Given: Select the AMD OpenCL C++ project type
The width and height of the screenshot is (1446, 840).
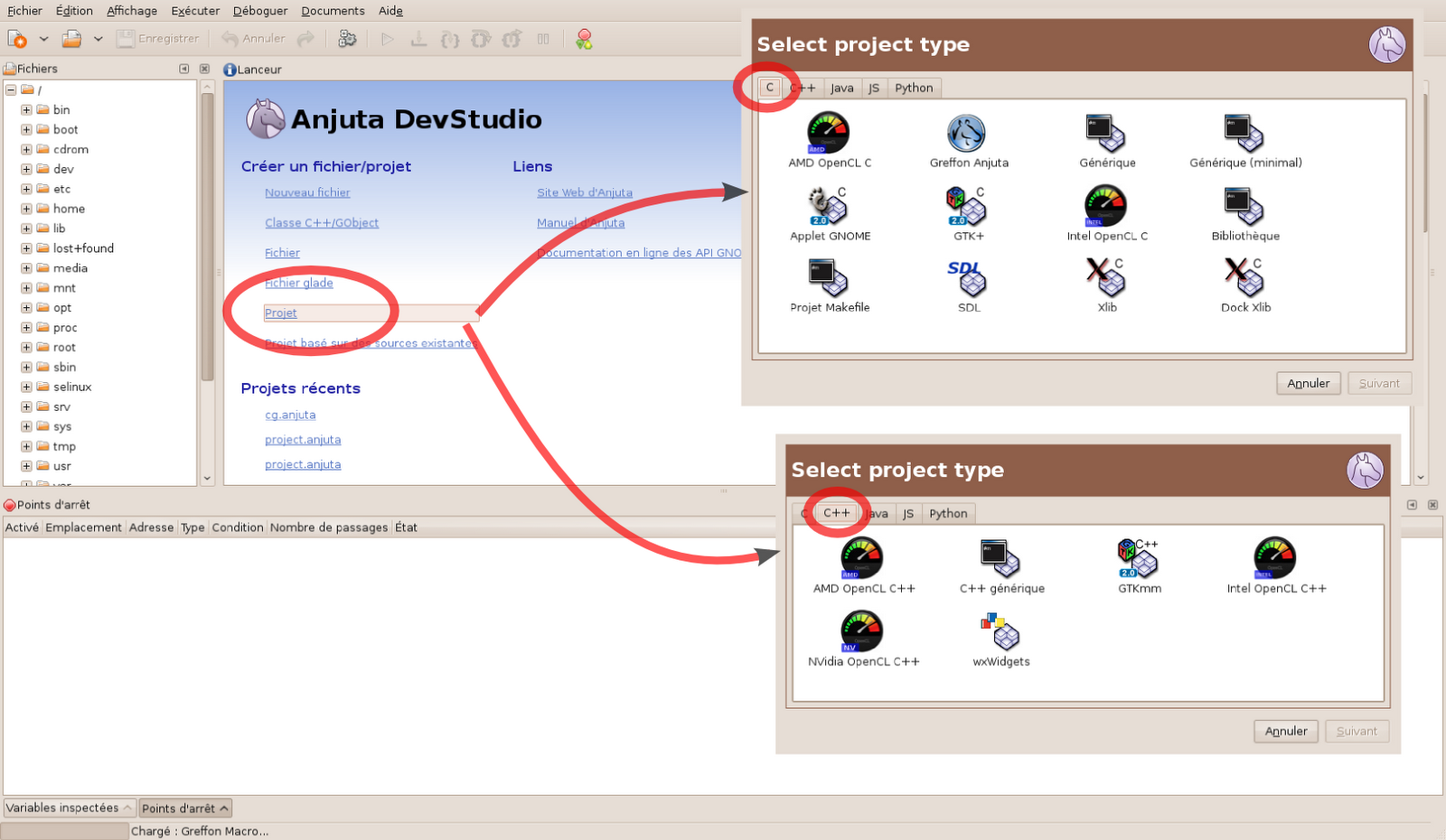Looking at the screenshot, I should click(863, 566).
